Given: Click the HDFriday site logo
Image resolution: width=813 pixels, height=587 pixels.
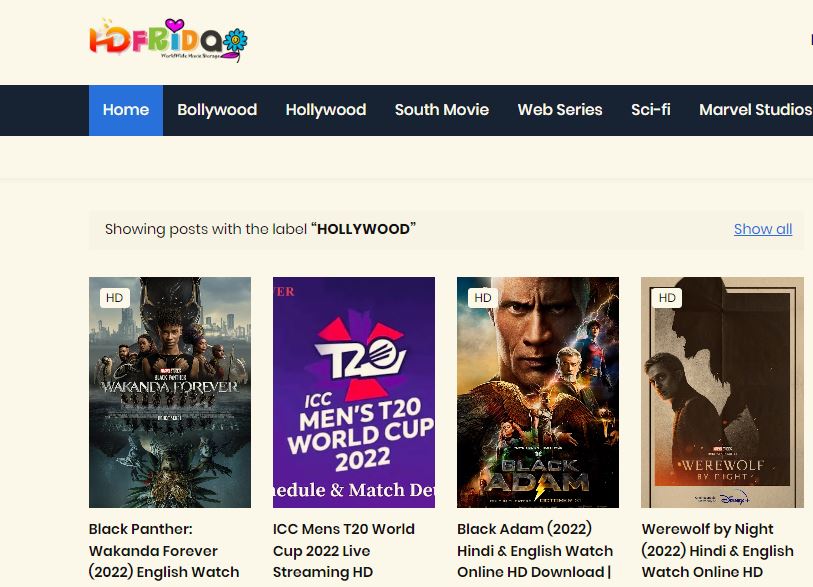Looking at the screenshot, I should click(x=169, y=39).
